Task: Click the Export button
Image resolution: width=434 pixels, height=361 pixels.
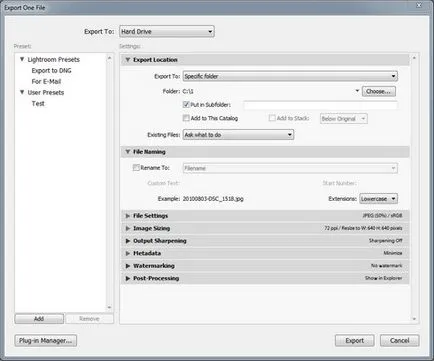Action: [x=354, y=341]
